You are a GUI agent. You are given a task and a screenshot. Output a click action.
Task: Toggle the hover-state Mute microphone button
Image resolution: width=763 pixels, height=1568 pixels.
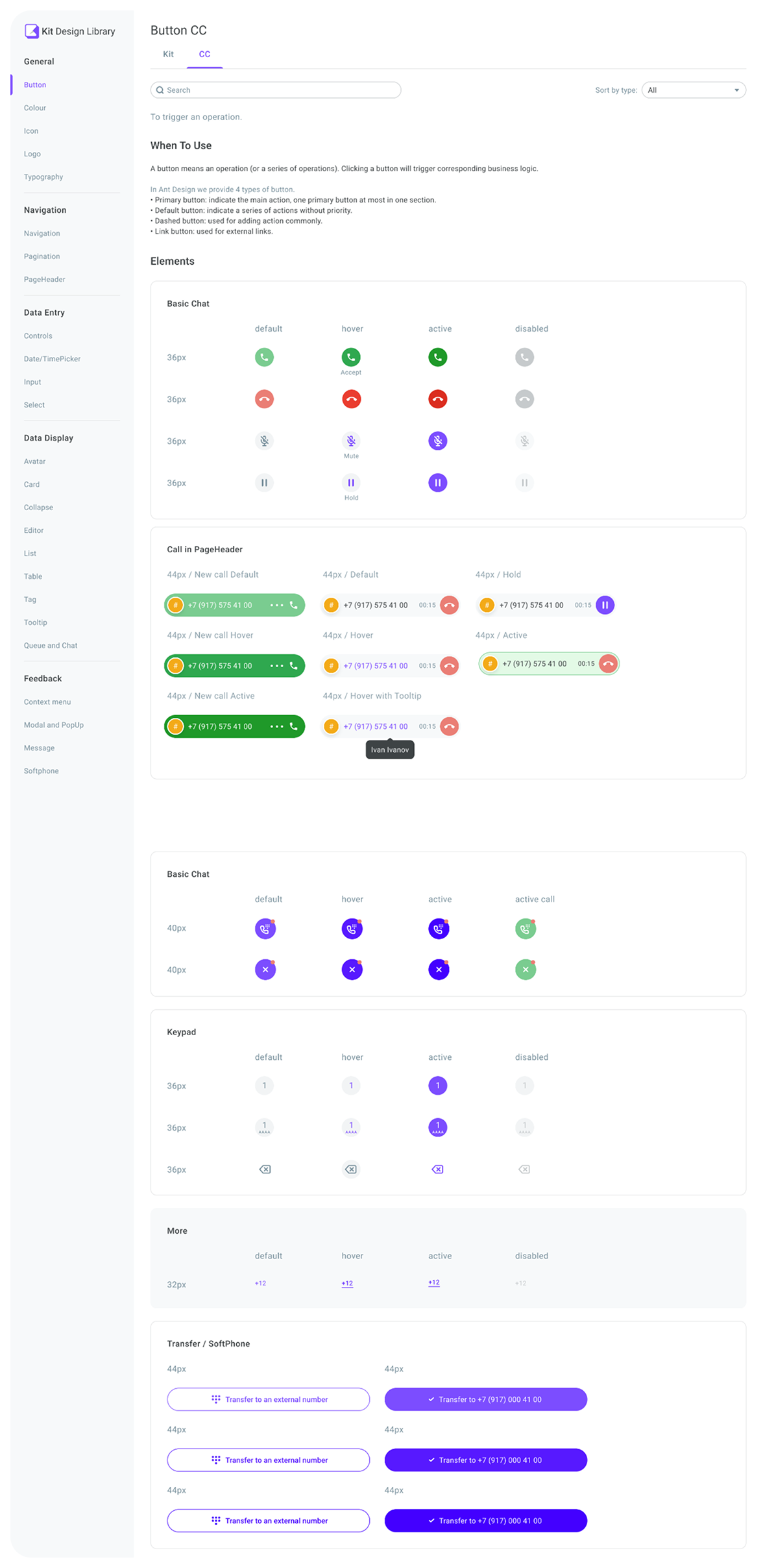tap(351, 441)
